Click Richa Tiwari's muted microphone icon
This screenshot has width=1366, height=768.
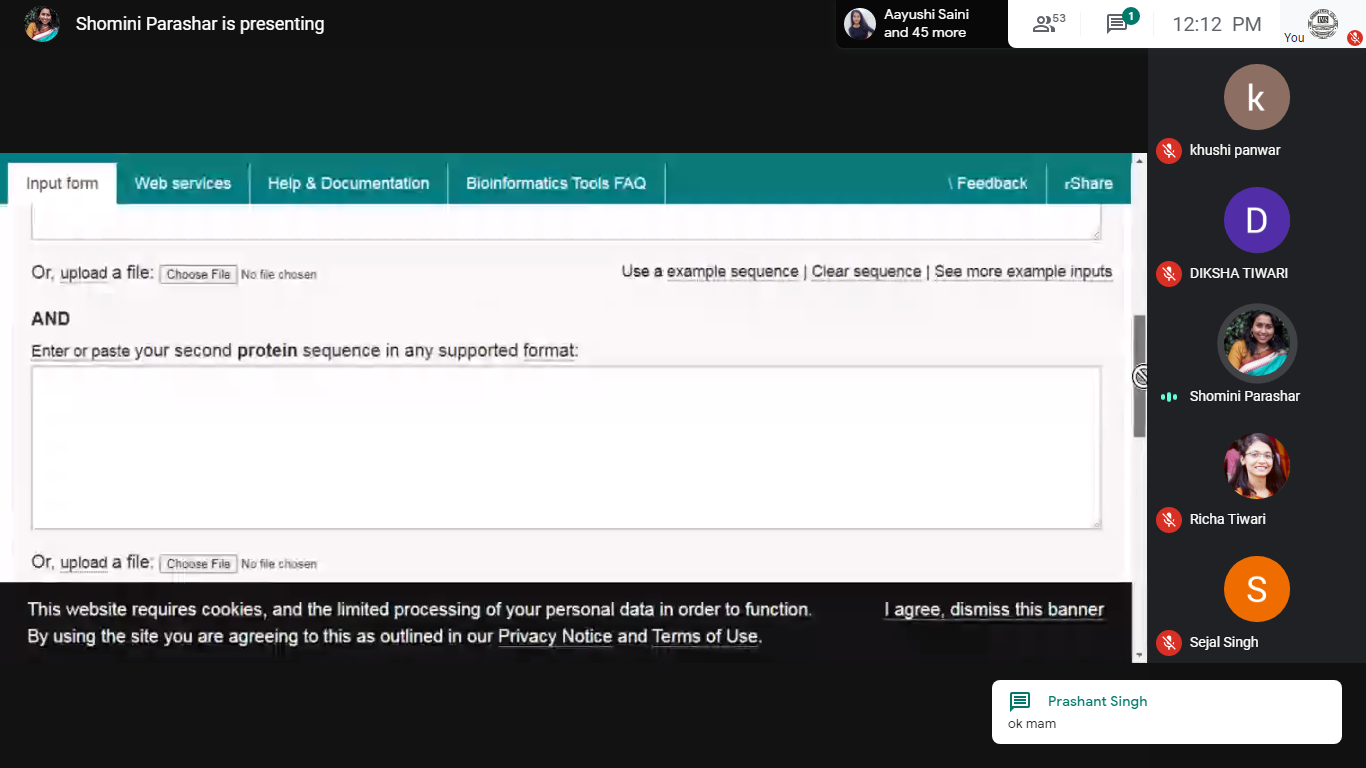[1168, 519]
